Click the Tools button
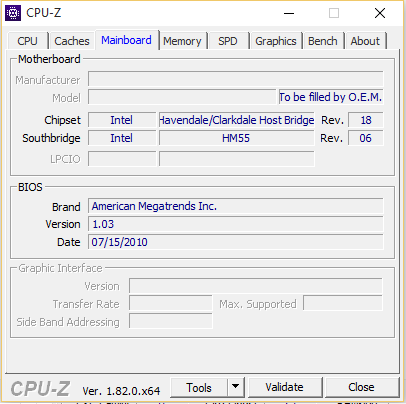The width and height of the screenshot is (406, 404). tap(199, 387)
